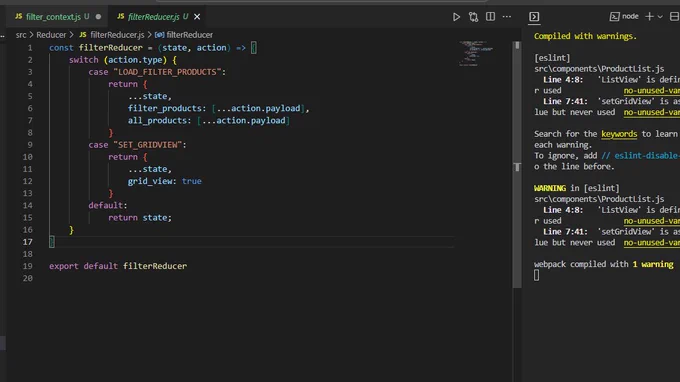The image size is (680, 382).
Task: Click the "LOAD_FILTER_PRODUCTS" string in code
Action: [x=167, y=72]
